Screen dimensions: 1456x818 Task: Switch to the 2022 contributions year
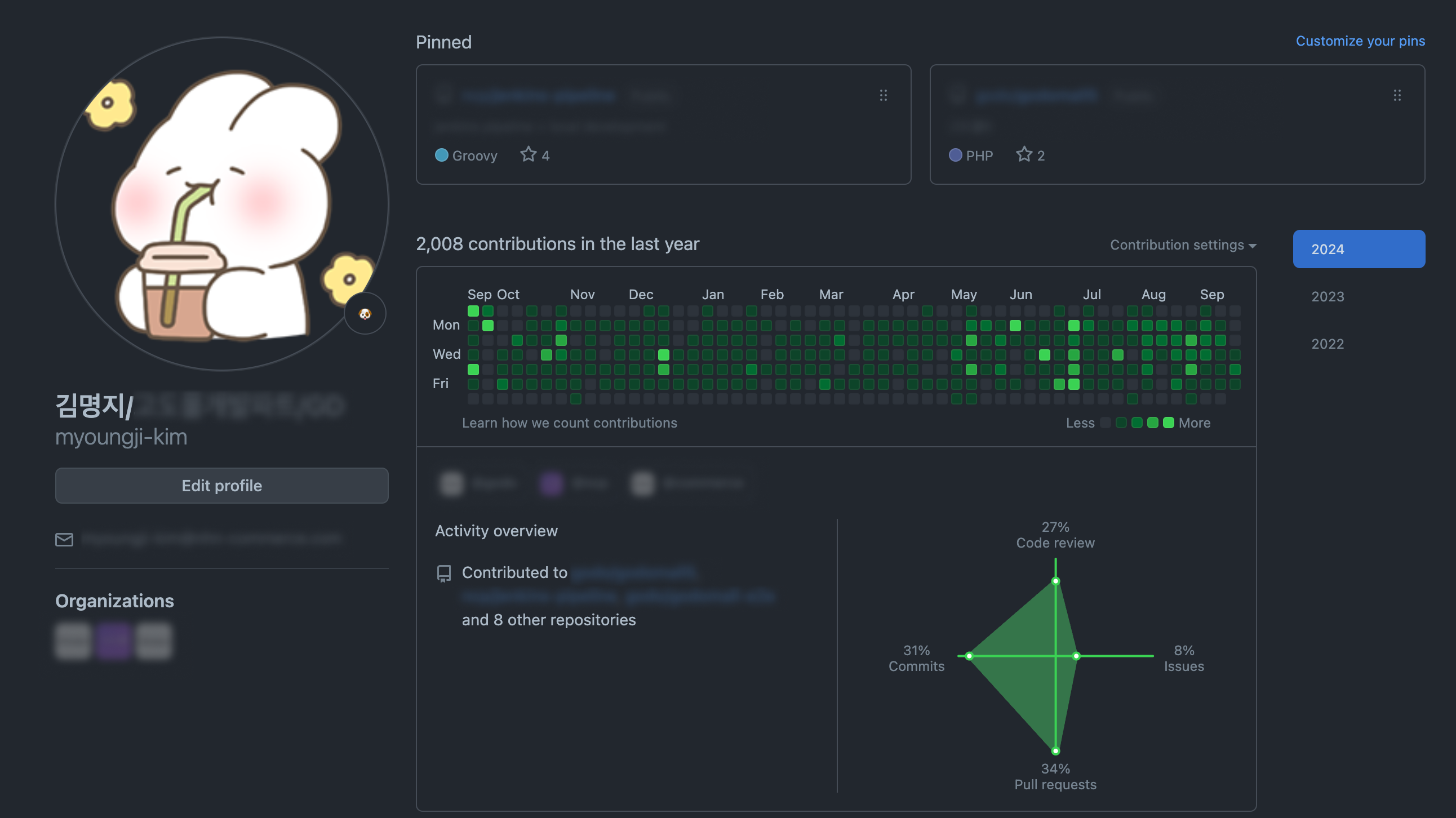(1327, 344)
